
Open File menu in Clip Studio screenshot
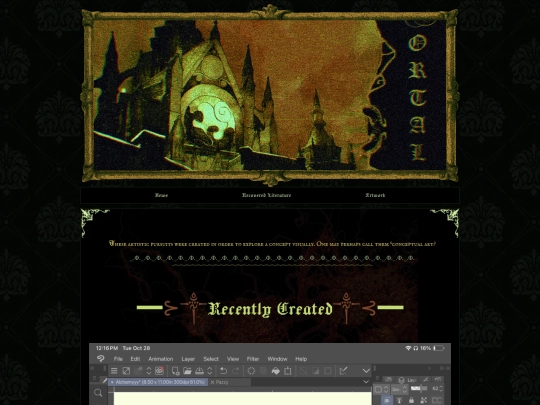pyautogui.click(x=118, y=359)
